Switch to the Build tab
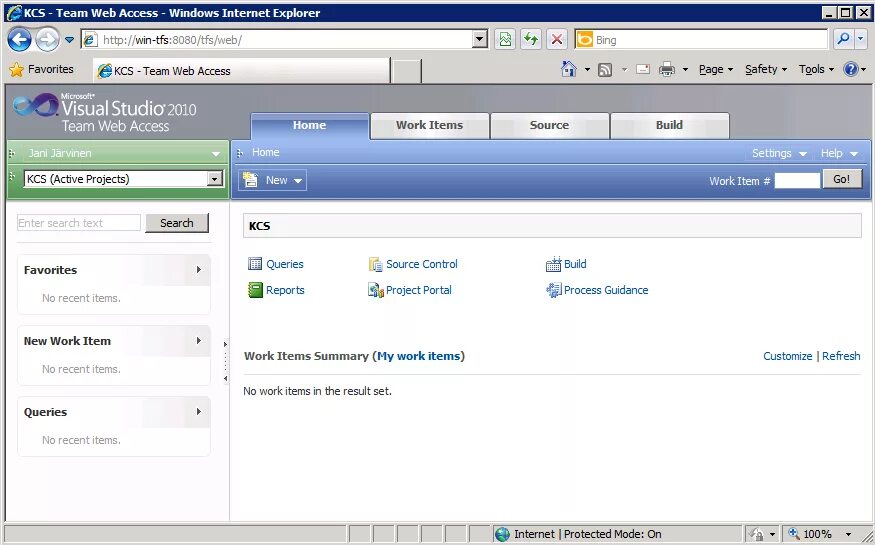This screenshot has height=545, width=875. (670, 126)
